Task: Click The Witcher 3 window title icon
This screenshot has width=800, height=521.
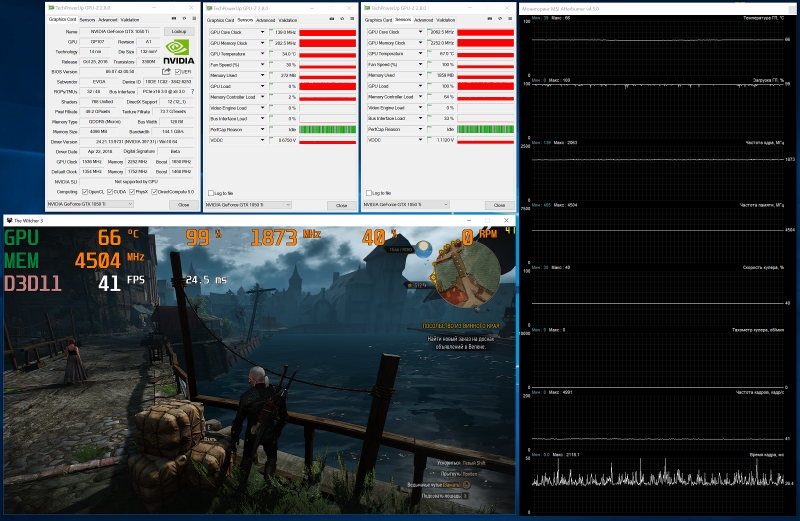Action: click(x=9, y=219)
